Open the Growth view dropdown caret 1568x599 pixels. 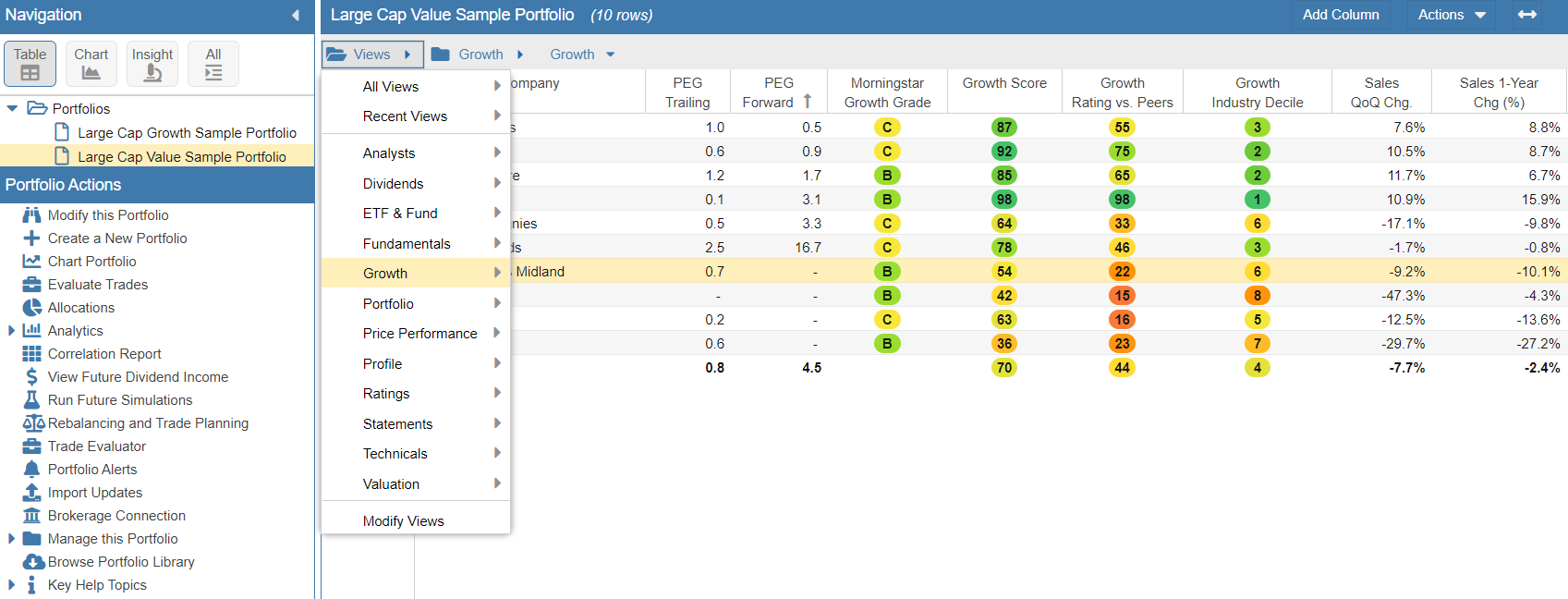610,55
